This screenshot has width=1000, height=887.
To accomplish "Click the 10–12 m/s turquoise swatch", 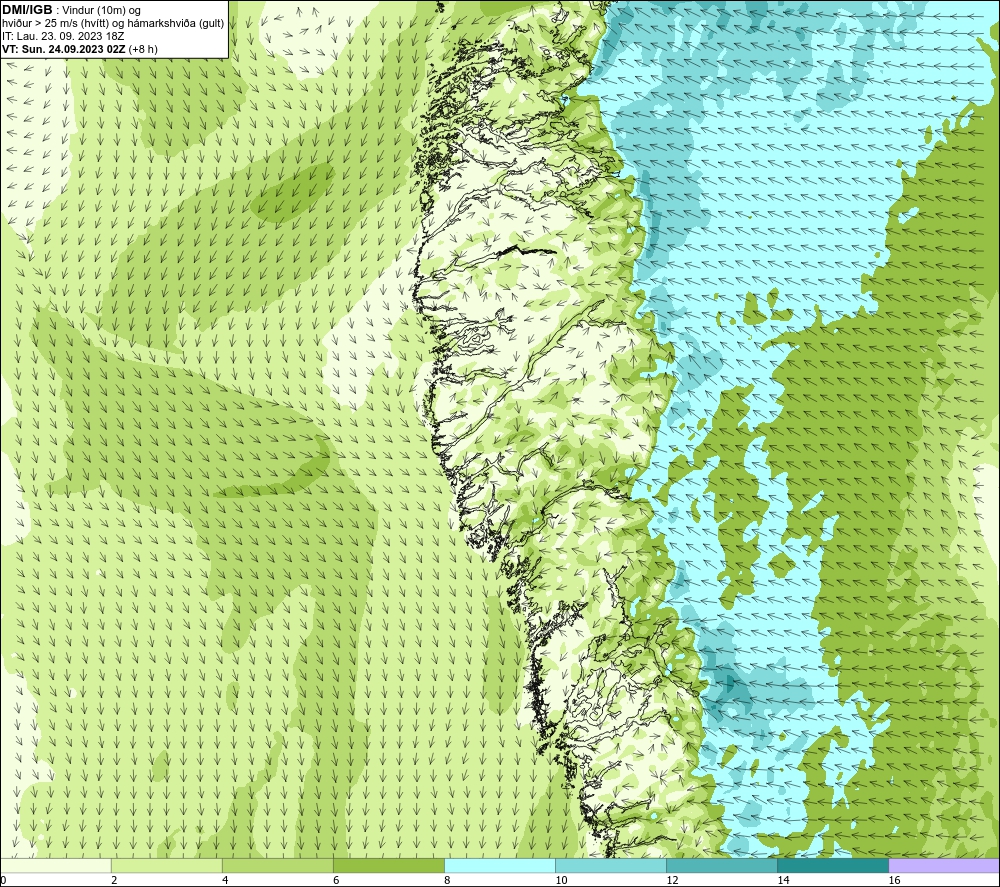I will click(x=611, y=865).
